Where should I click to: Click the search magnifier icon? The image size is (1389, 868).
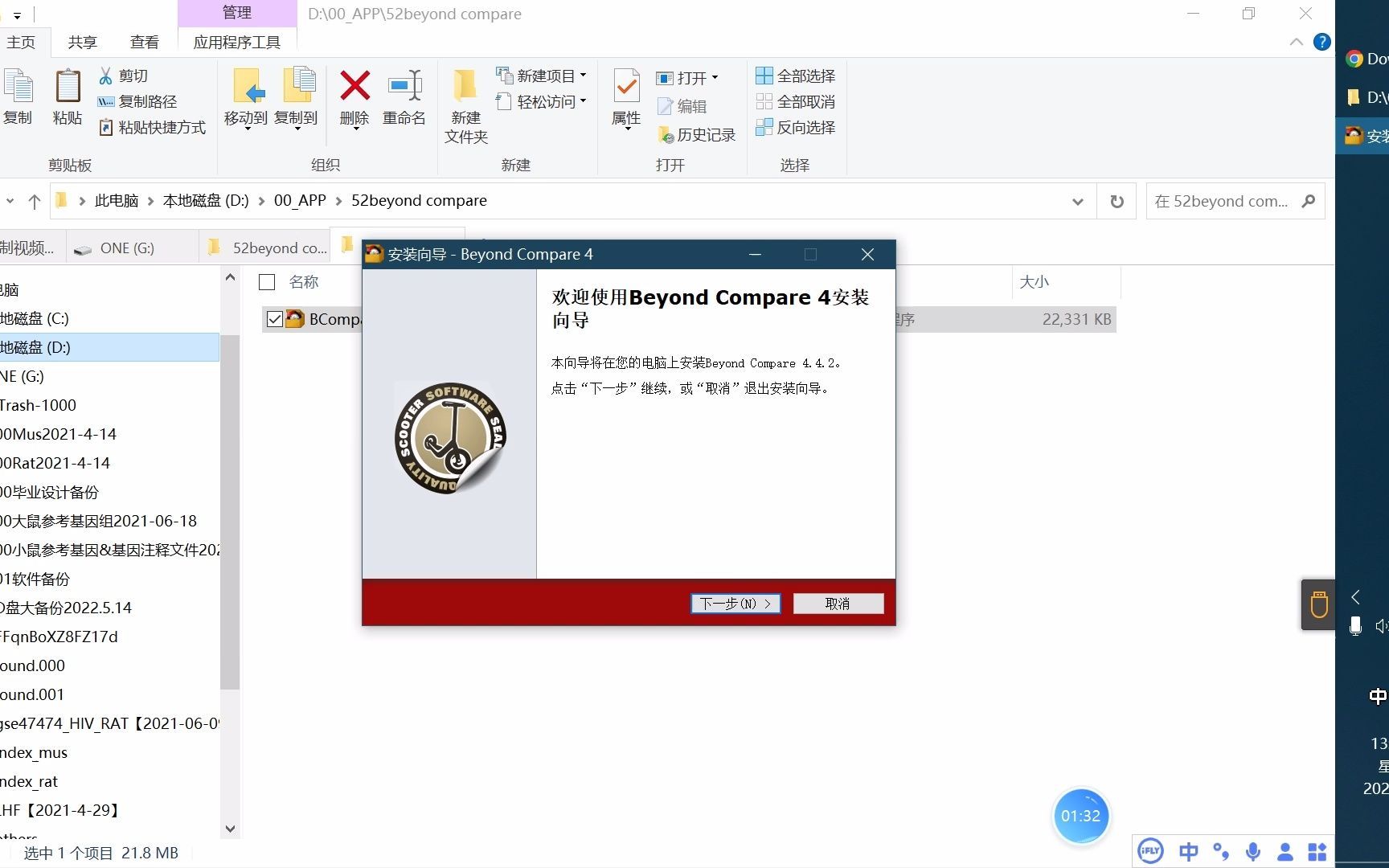[1309, 201]
